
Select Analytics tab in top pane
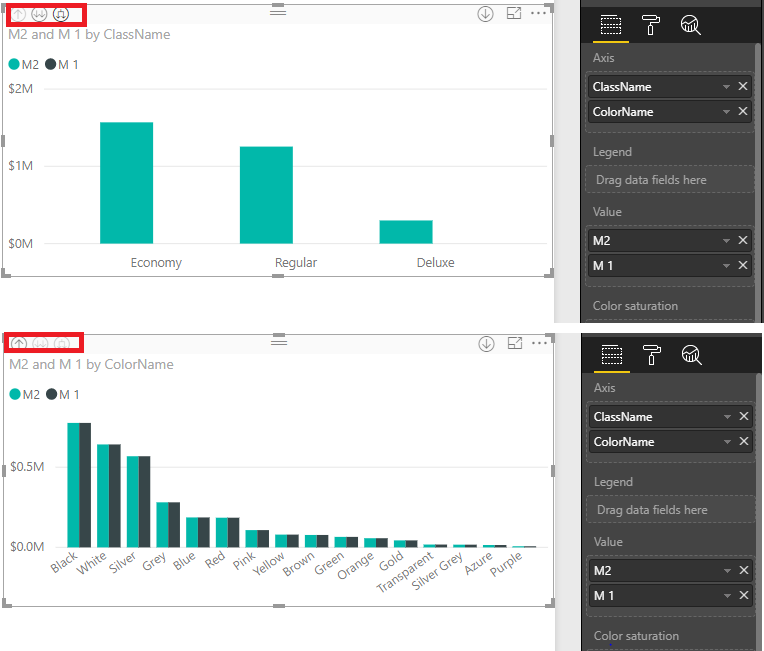coord(690,25)
